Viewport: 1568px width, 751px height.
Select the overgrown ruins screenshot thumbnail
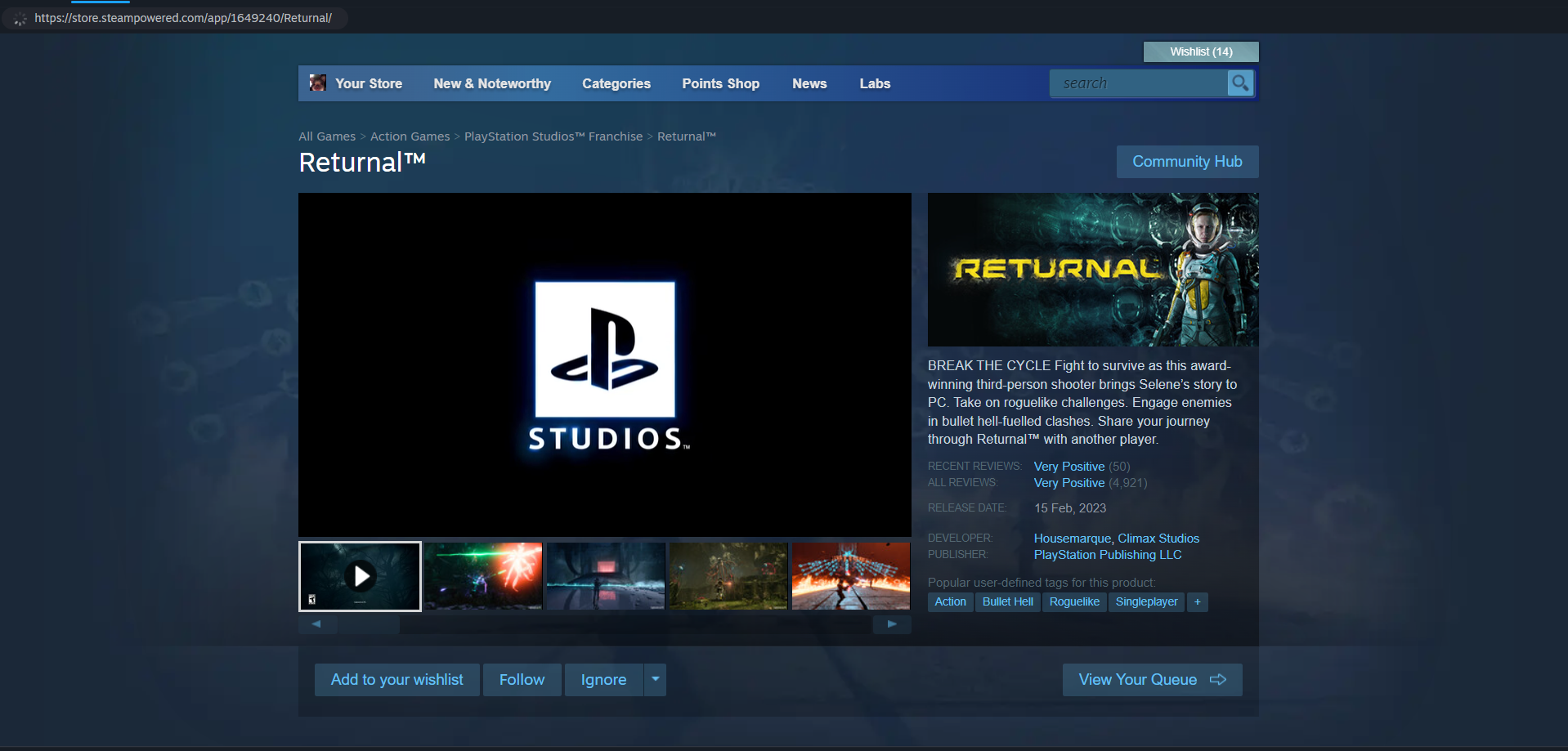(728, 576)
